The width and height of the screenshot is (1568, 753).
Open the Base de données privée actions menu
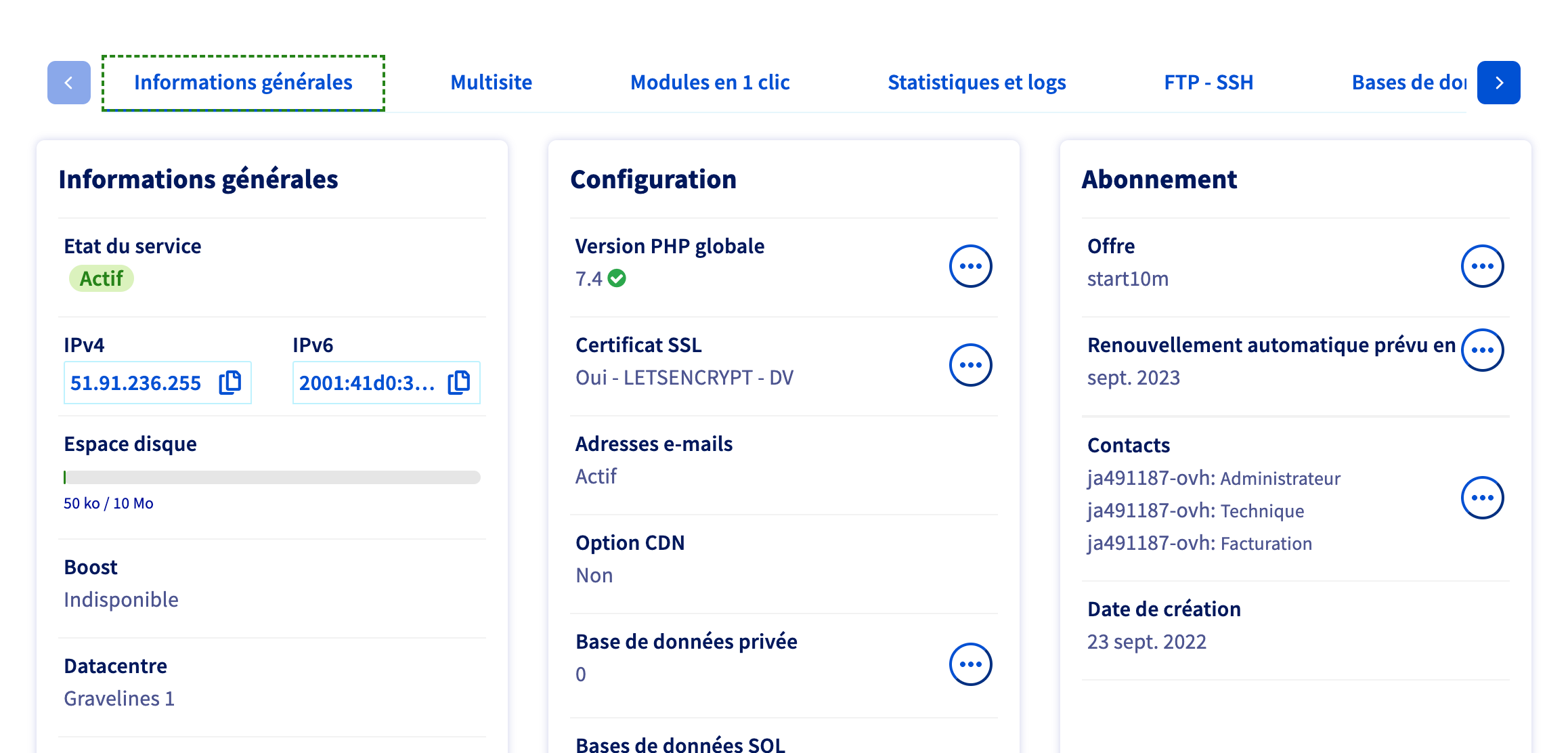[x=970, y=664]
